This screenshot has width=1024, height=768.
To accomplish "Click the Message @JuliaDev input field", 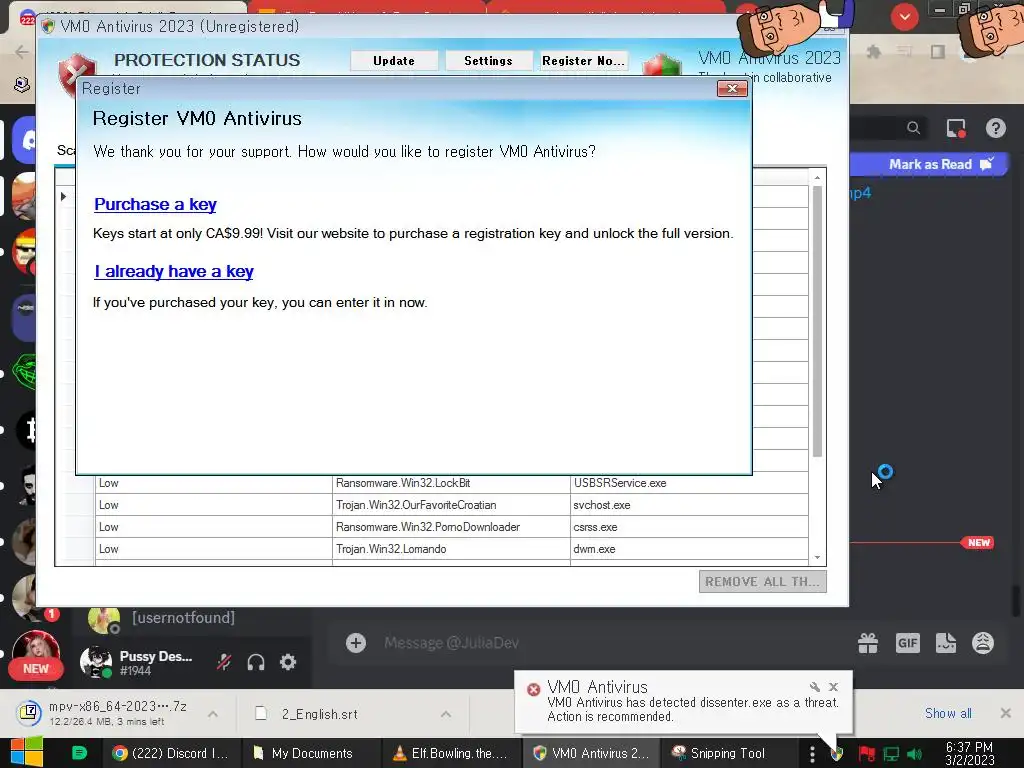I will pos(588,643).
